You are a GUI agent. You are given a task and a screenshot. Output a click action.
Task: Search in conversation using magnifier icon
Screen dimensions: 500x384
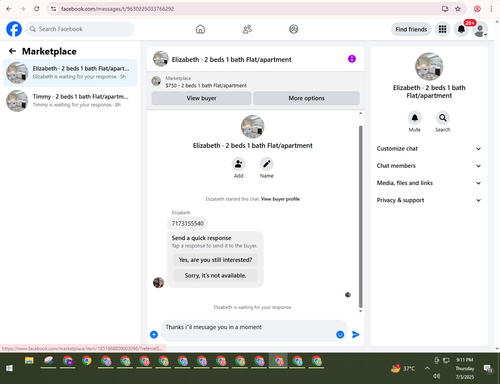[443, 118]
